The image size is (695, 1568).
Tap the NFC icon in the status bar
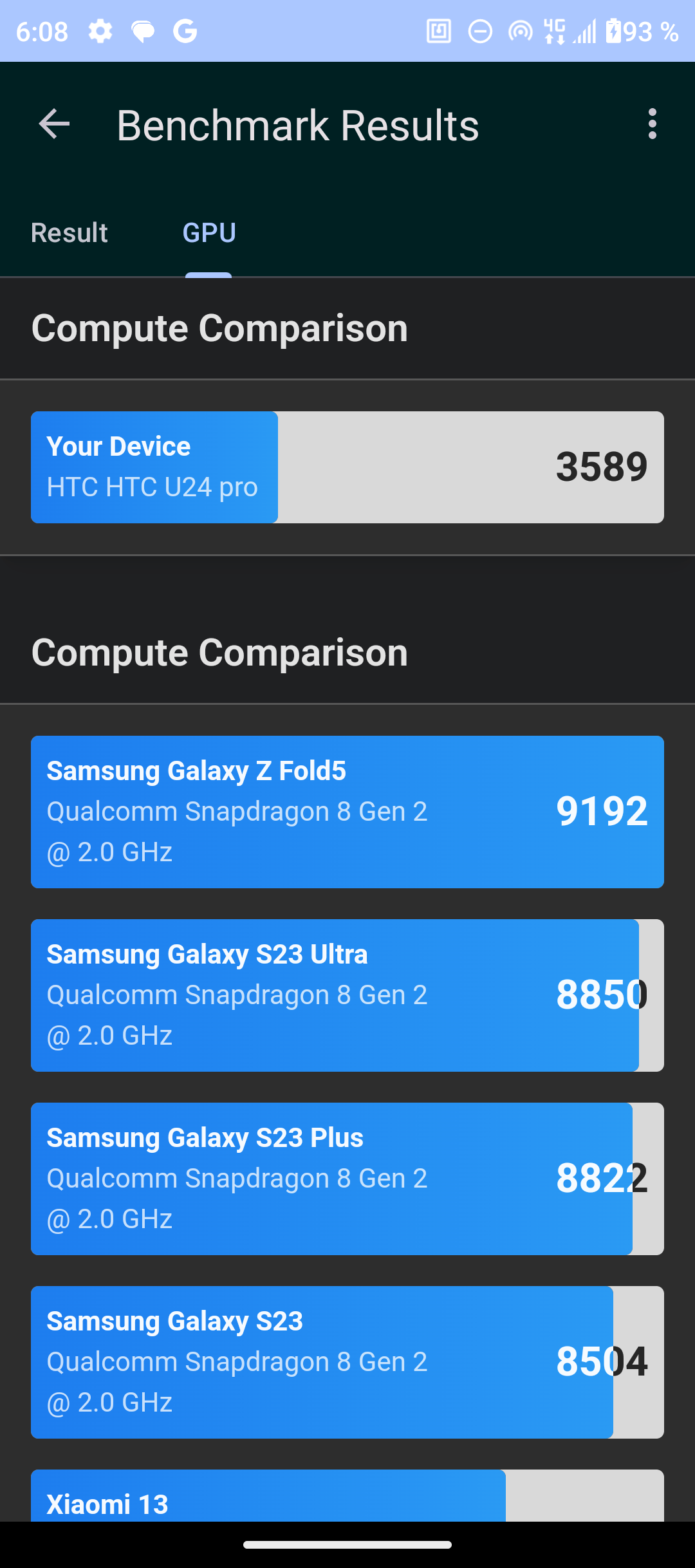tap(439, 31)
